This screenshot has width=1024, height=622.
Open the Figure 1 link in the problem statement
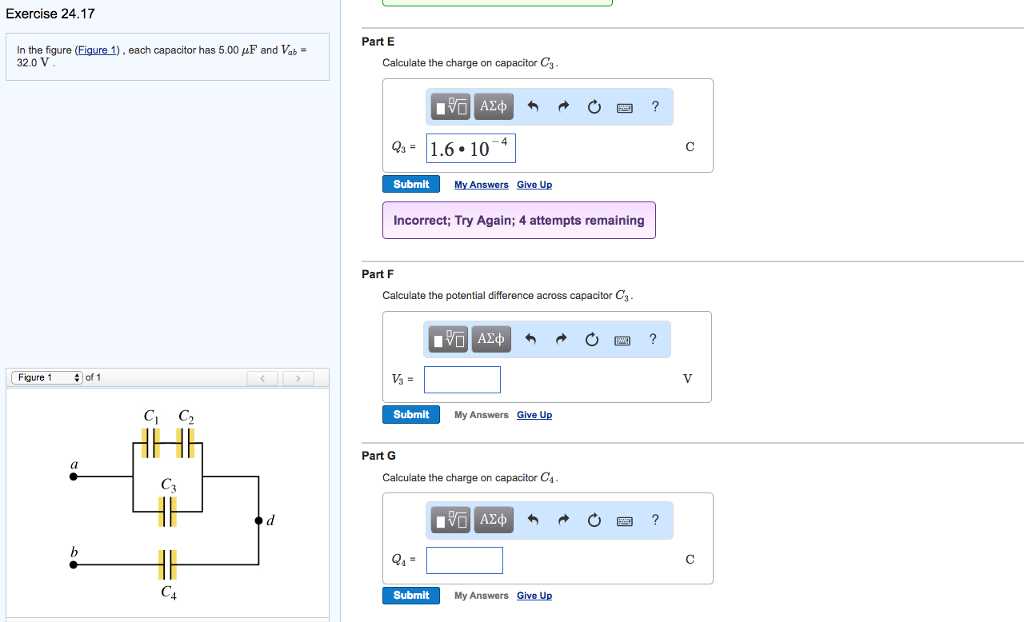97,49
